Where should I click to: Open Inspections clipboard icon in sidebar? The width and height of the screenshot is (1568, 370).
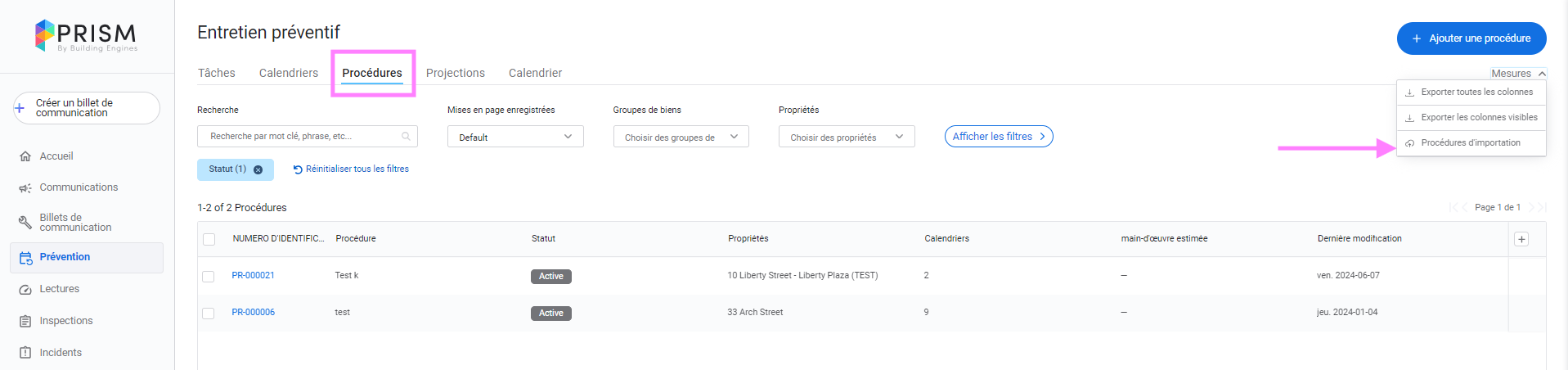[x=25, y=322]
